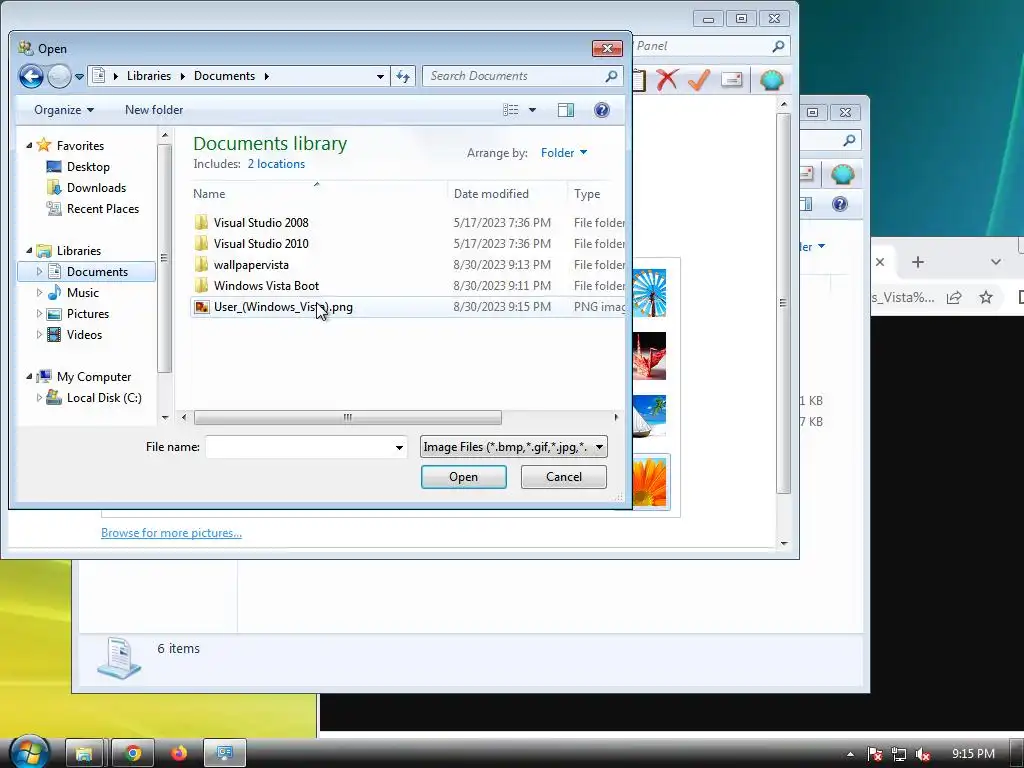1024x768 pixels.
Task: Click the horizontal scrollbar thumb in file list
Action: [347, 417]
